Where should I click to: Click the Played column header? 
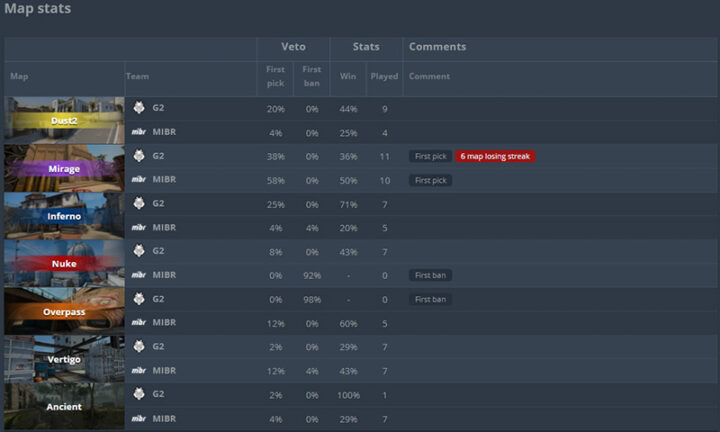pyautogui.click(x=384, y=76)
